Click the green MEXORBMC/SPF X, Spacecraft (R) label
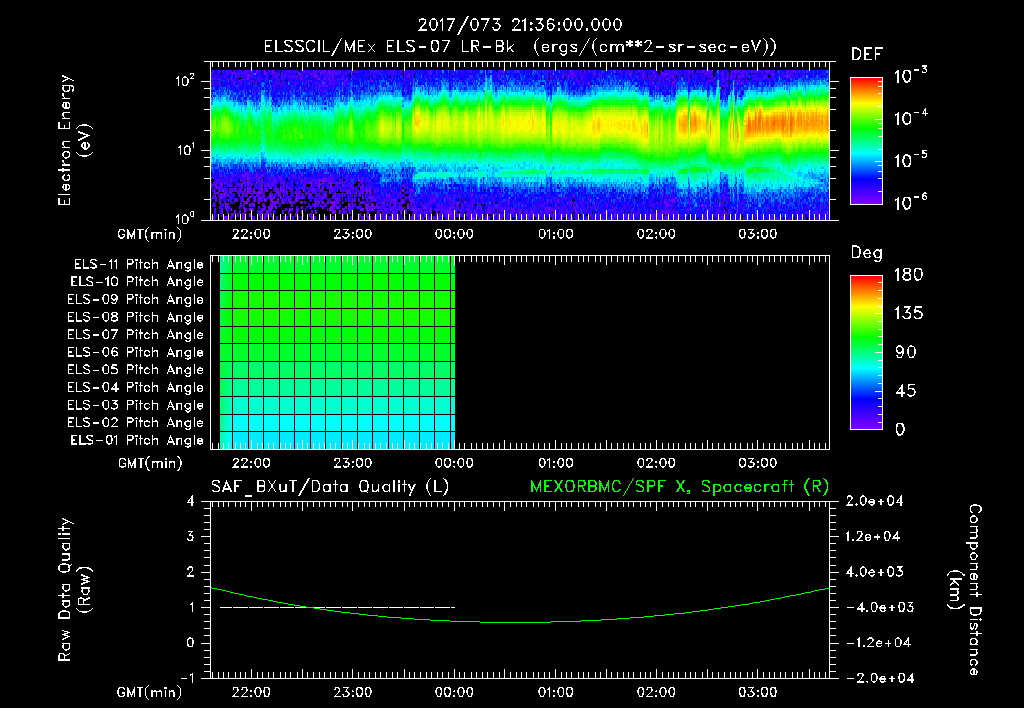 (679, 487)
